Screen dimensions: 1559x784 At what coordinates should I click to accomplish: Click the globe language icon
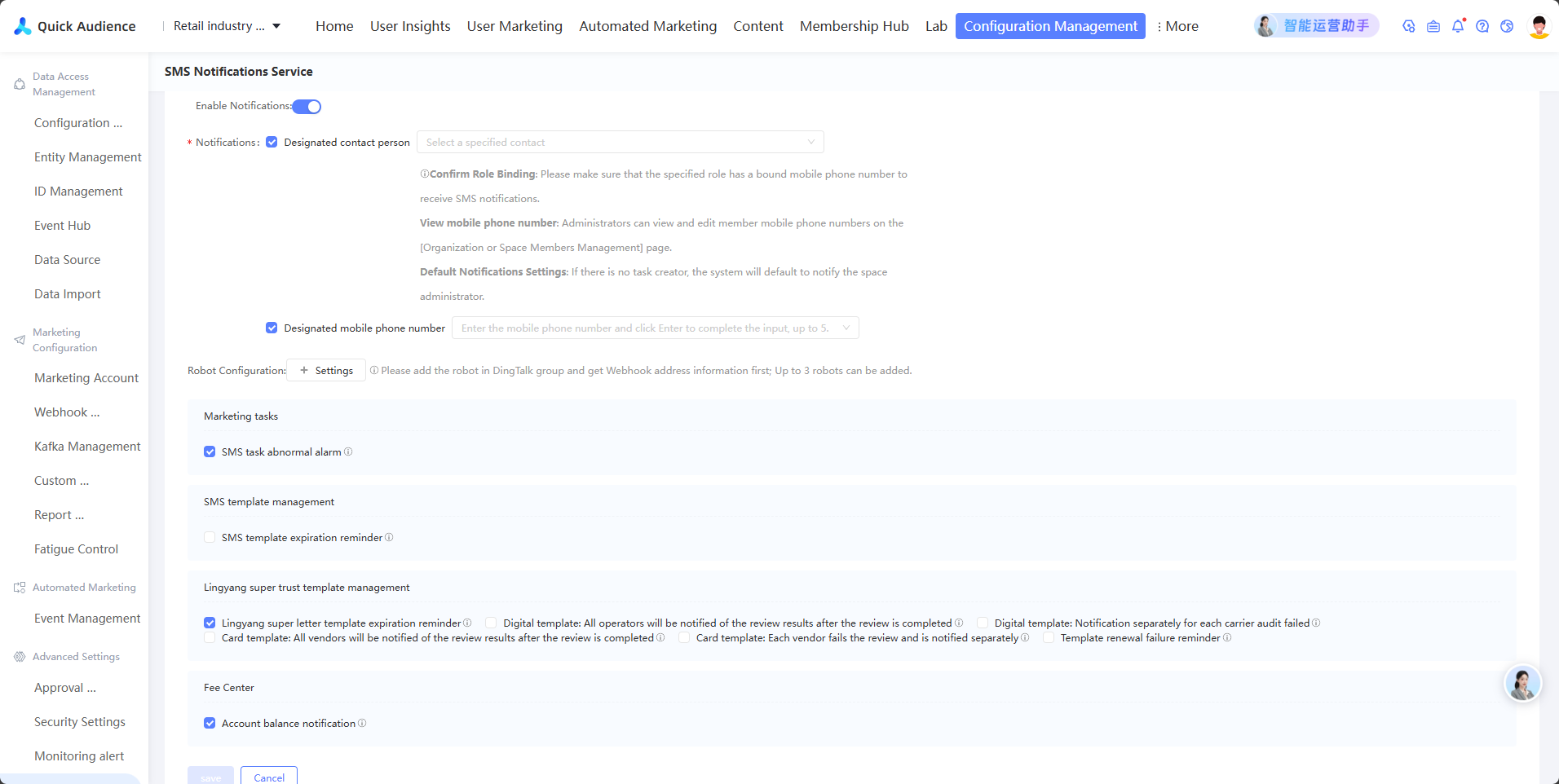click(1507, 26)
